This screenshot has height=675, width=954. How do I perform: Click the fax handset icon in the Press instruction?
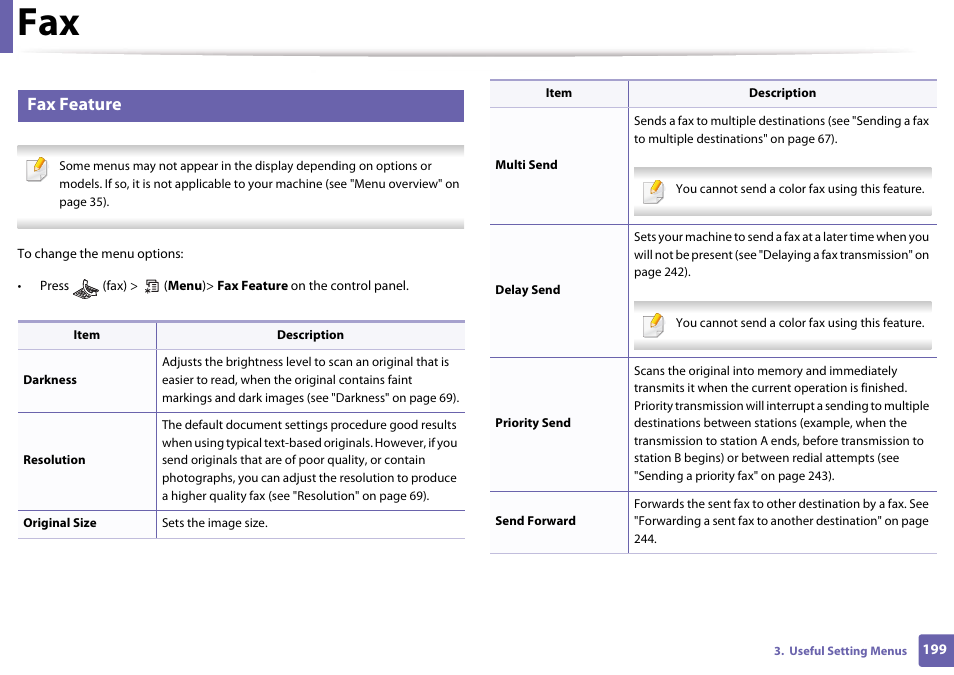point(86,288)
